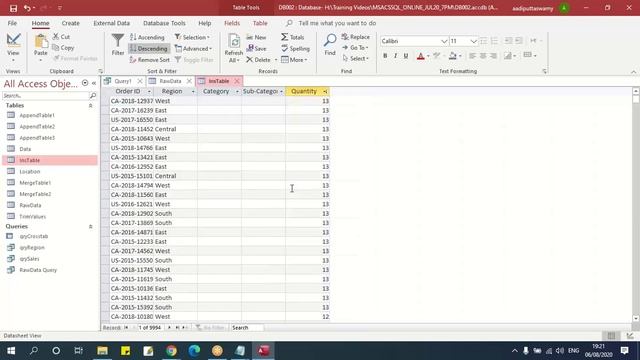The image size is (640, 360).
Task: Copy selection with Copy button
Action: pyautogui.click(x=63, y=48)
